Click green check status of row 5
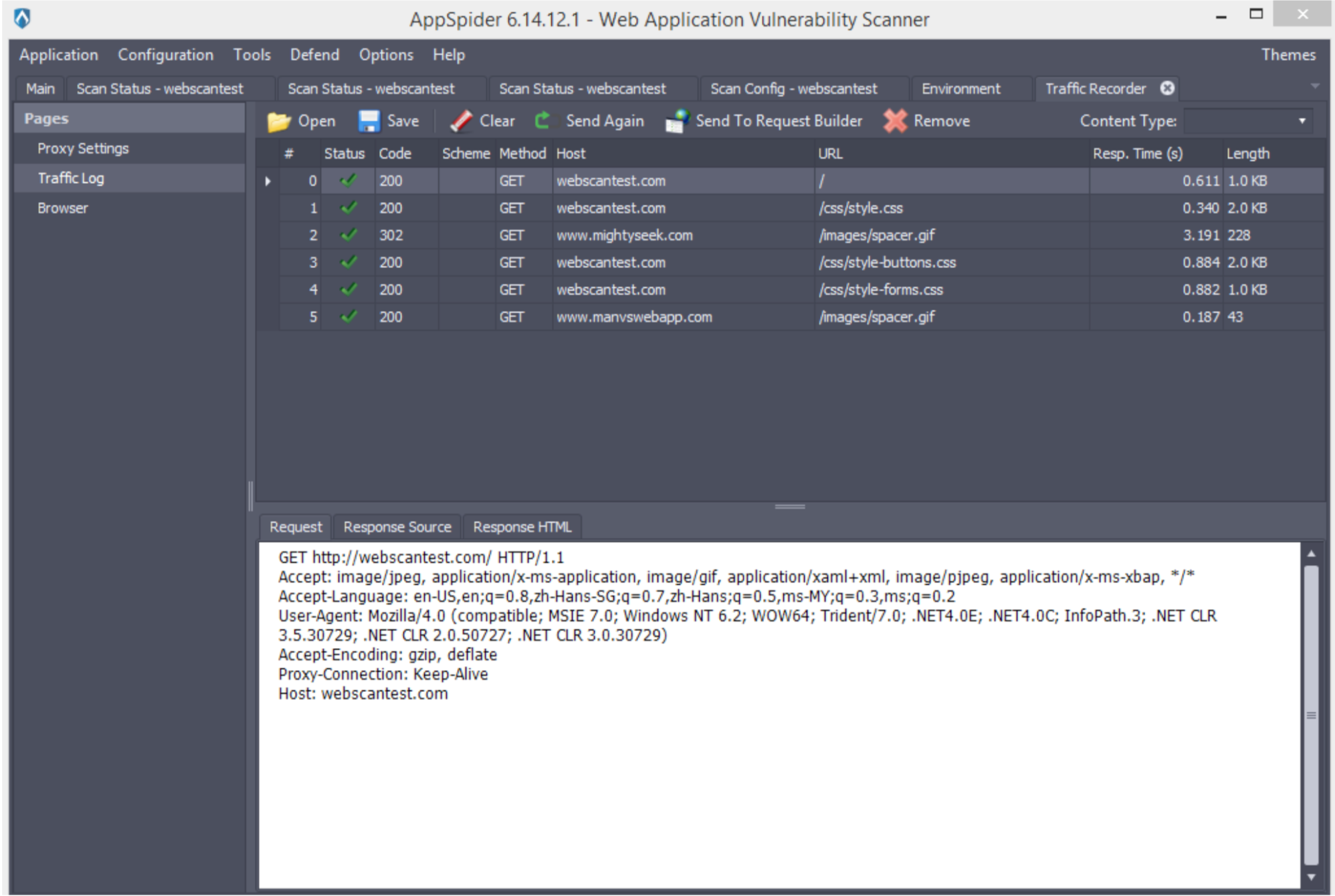This screenshot has height=896, width=1335. click(x=348, y=317)
